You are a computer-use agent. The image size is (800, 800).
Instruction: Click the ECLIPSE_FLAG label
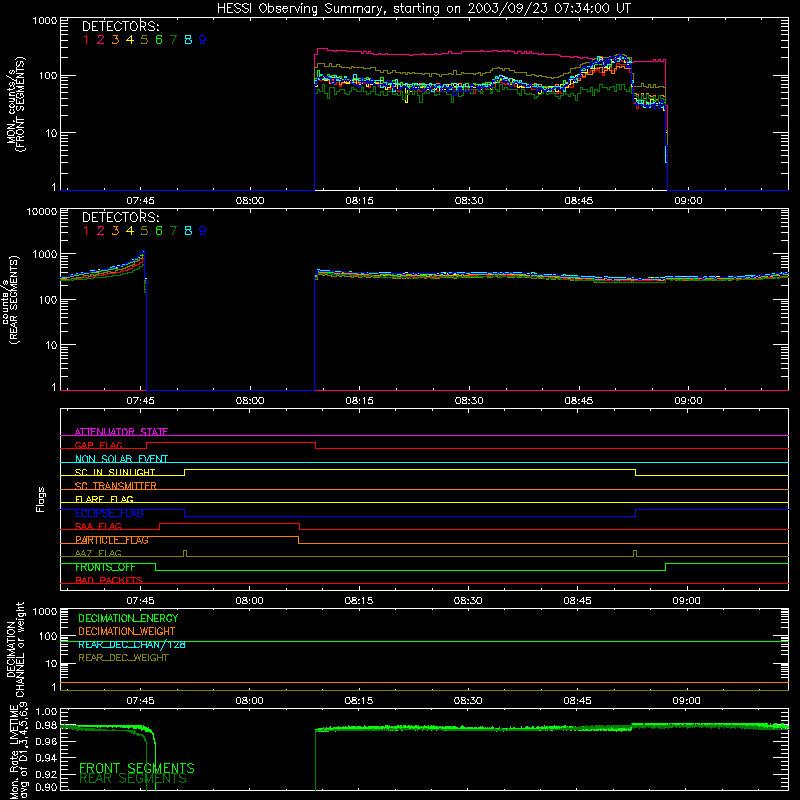pyautogui.click(x=109, y=513)
